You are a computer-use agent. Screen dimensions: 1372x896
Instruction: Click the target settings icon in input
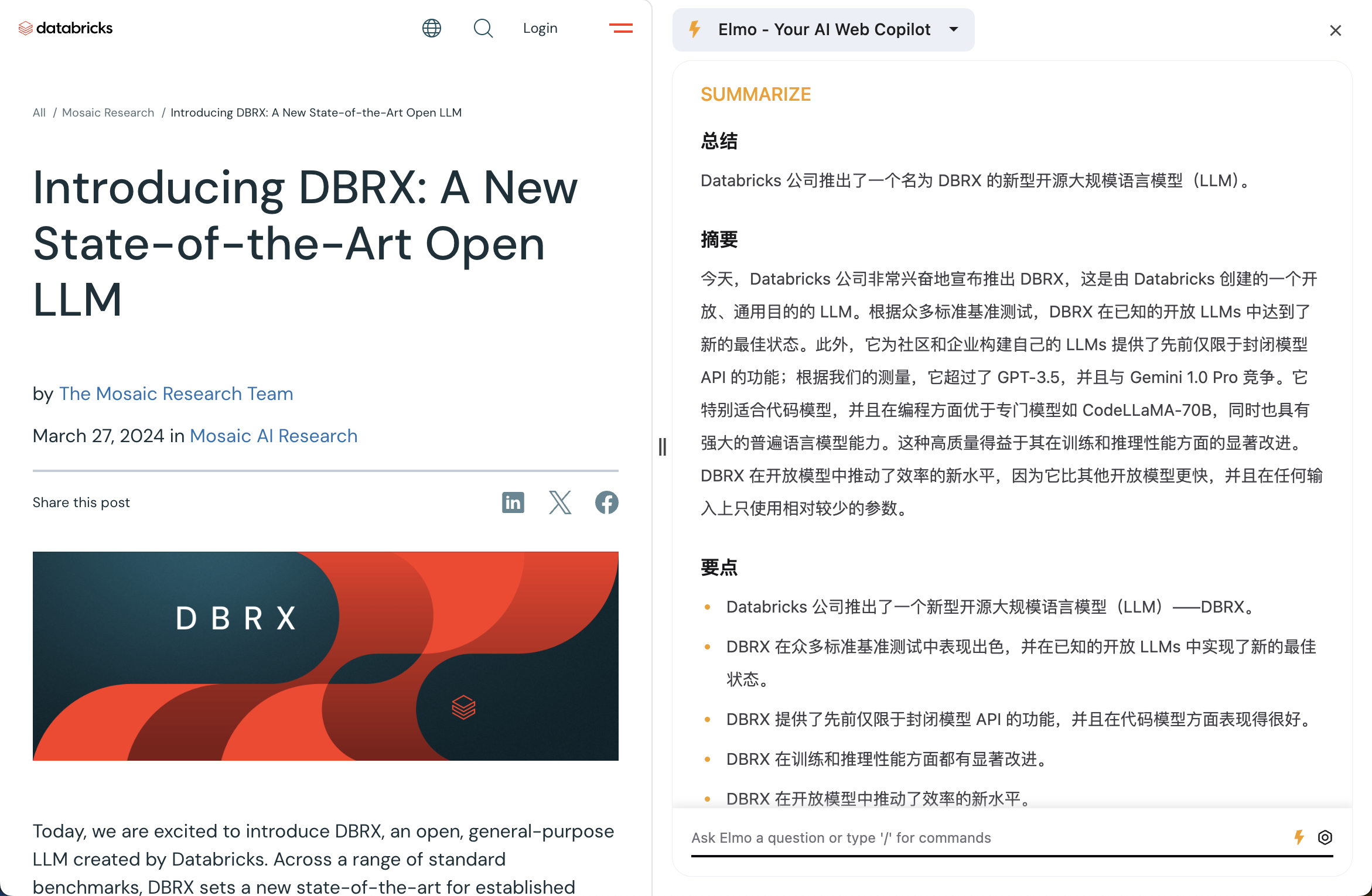point(1325,837)
